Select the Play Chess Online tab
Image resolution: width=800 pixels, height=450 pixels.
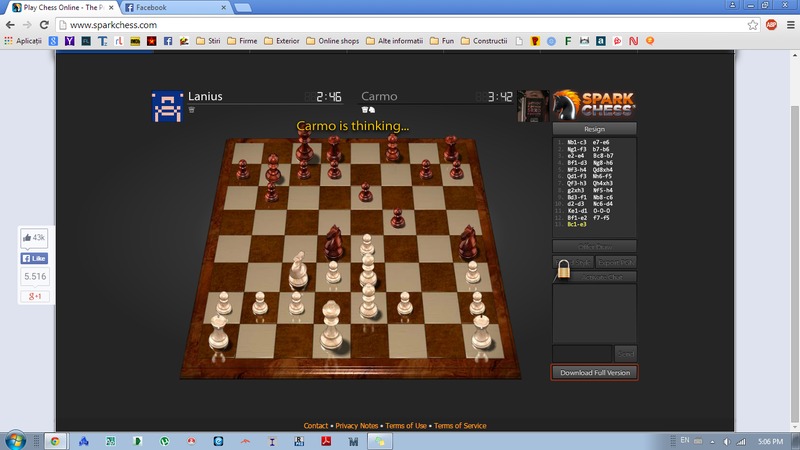(x=60, y=7)
